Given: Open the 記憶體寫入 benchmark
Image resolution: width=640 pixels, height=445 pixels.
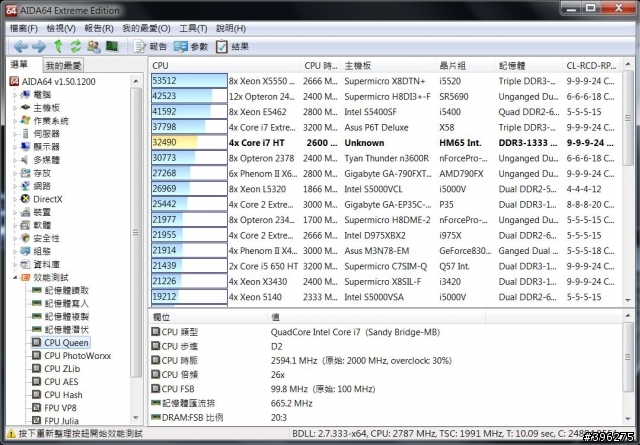Looking at the screenshot, I should pos(60,303).
